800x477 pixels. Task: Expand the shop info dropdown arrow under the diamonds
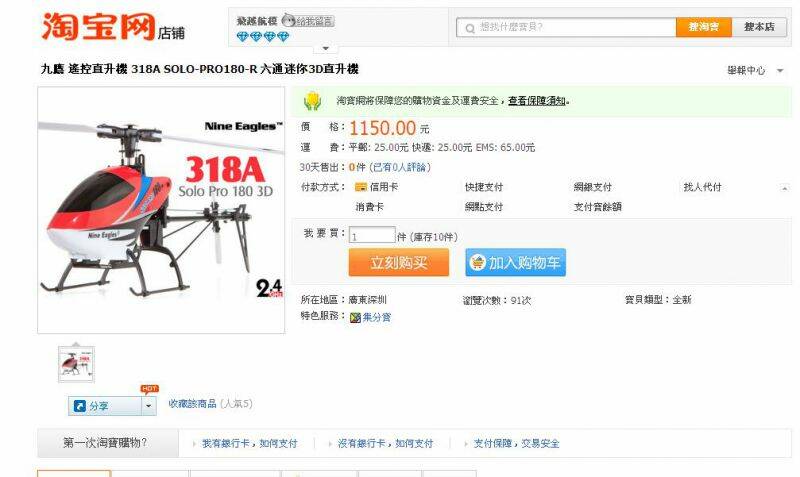click(x=326, y=48)
